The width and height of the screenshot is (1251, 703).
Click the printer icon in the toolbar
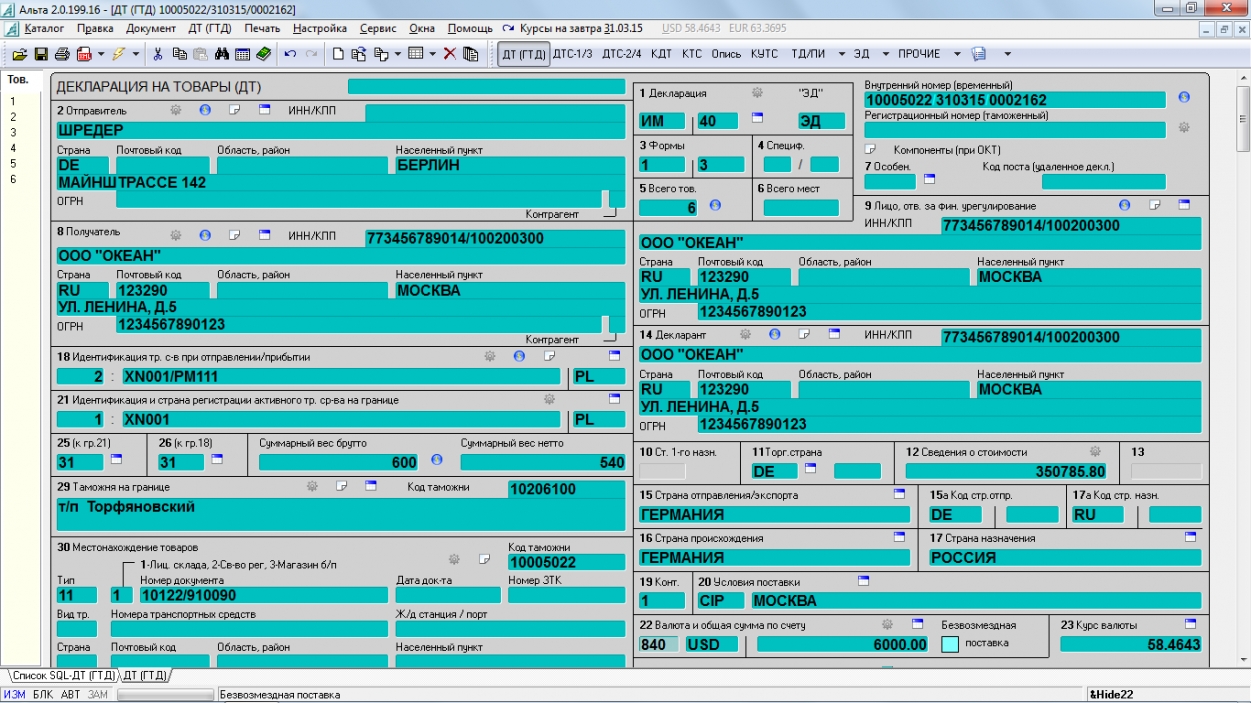[62, 54]
